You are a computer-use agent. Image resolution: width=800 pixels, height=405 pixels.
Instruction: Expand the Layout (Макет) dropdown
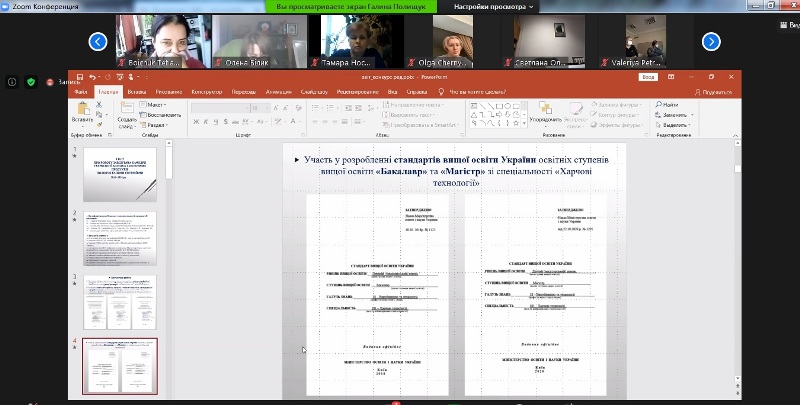click(x=158, y=104)
